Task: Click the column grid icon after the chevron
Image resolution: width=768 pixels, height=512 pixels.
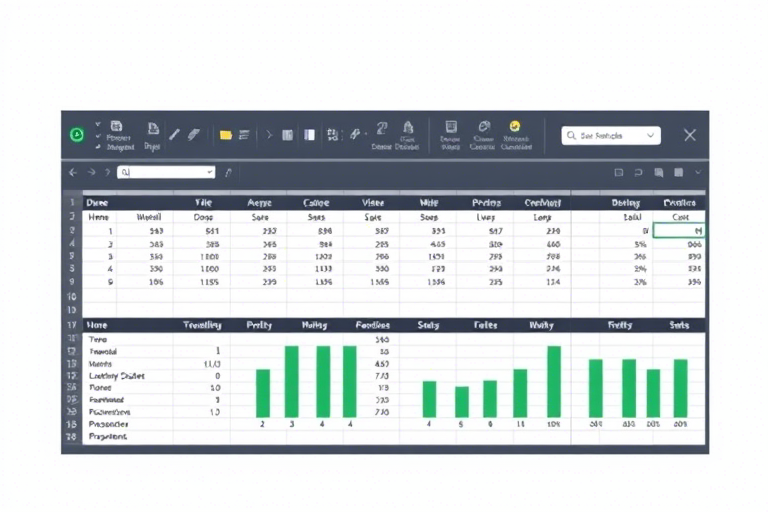Action: 288,135
